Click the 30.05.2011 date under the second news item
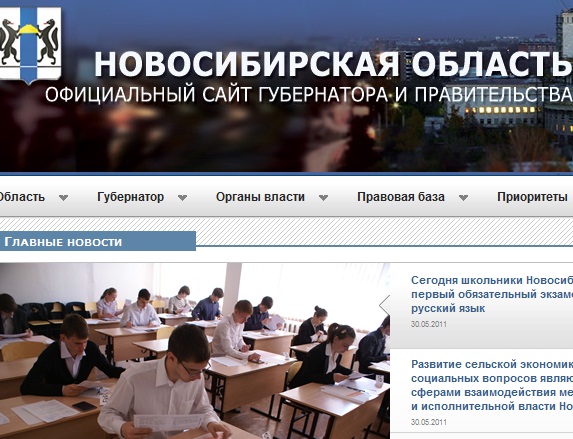 [429, 422]
